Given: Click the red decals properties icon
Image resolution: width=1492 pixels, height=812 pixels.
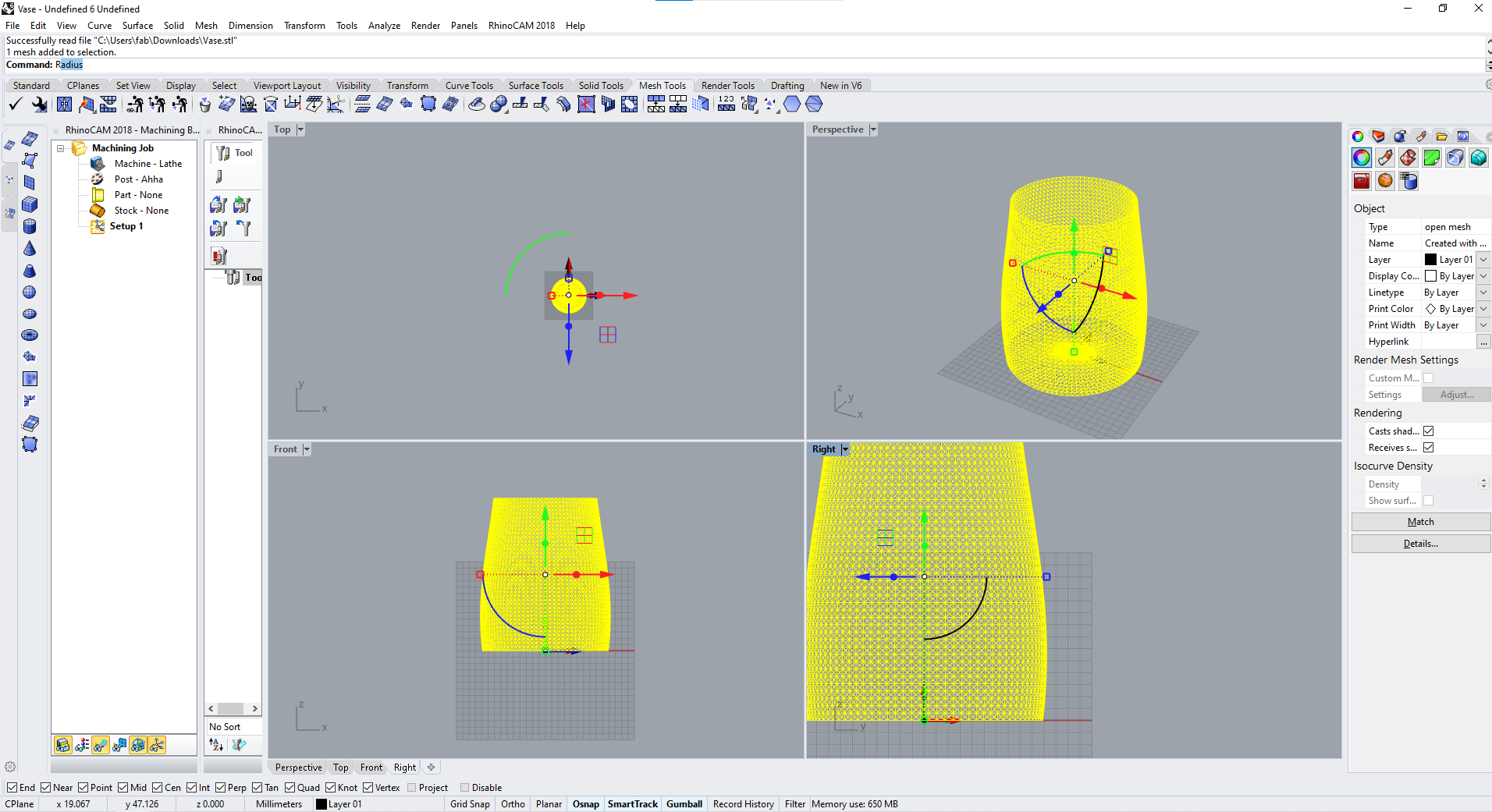Looking at the screenshot, I should 1362,181.
